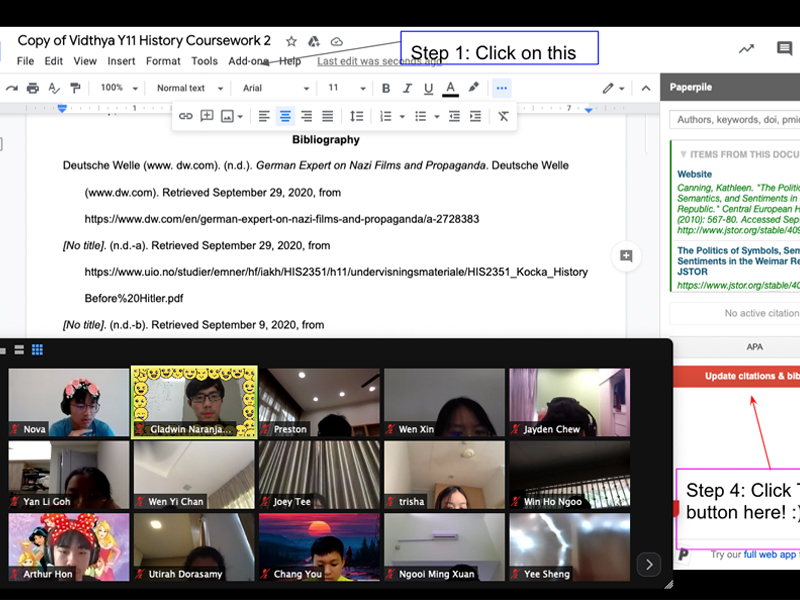Set left text alignment

click(264, 116)
